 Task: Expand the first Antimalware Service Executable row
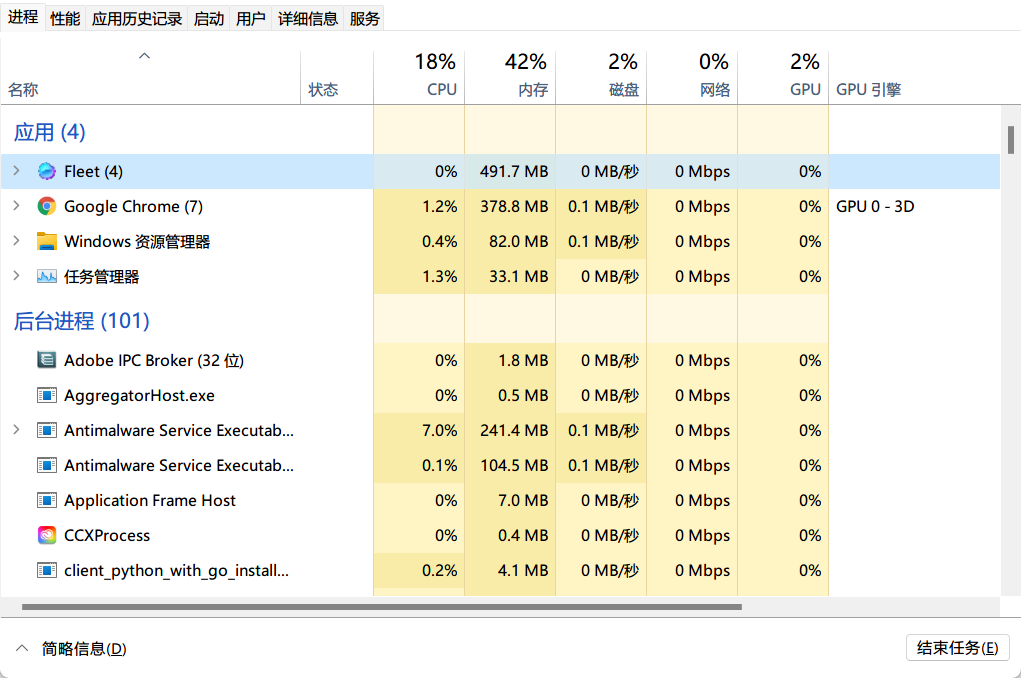pos(16,430)
